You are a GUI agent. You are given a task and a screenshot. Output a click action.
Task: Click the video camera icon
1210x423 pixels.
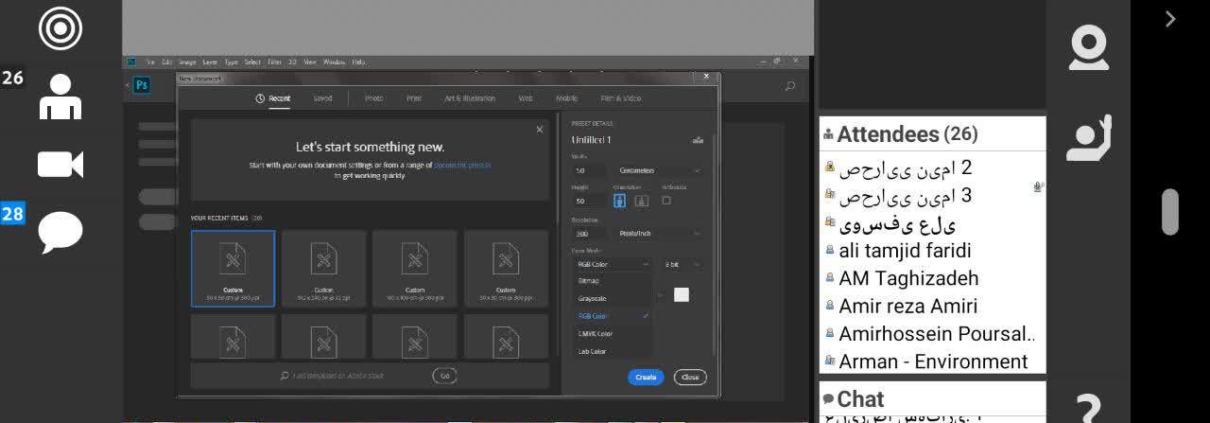[x=60, y=164]
